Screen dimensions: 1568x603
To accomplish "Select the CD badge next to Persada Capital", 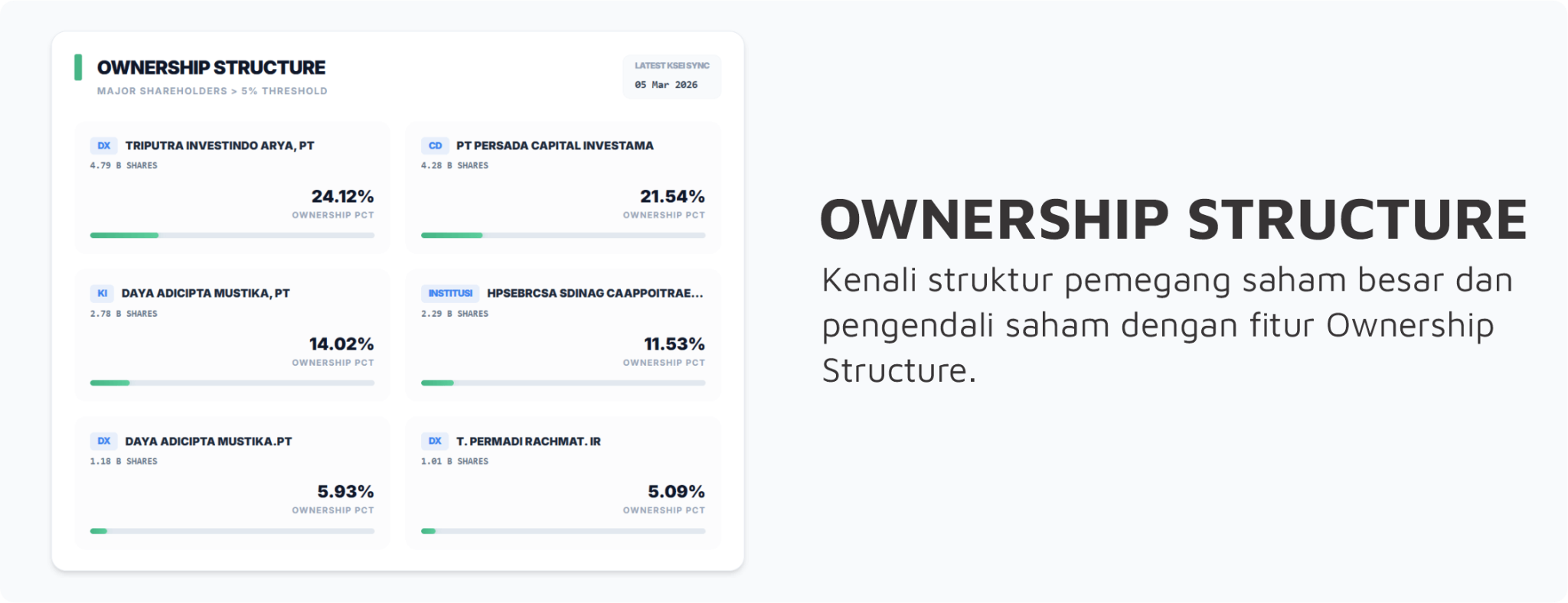I will [x=435, y=145].
